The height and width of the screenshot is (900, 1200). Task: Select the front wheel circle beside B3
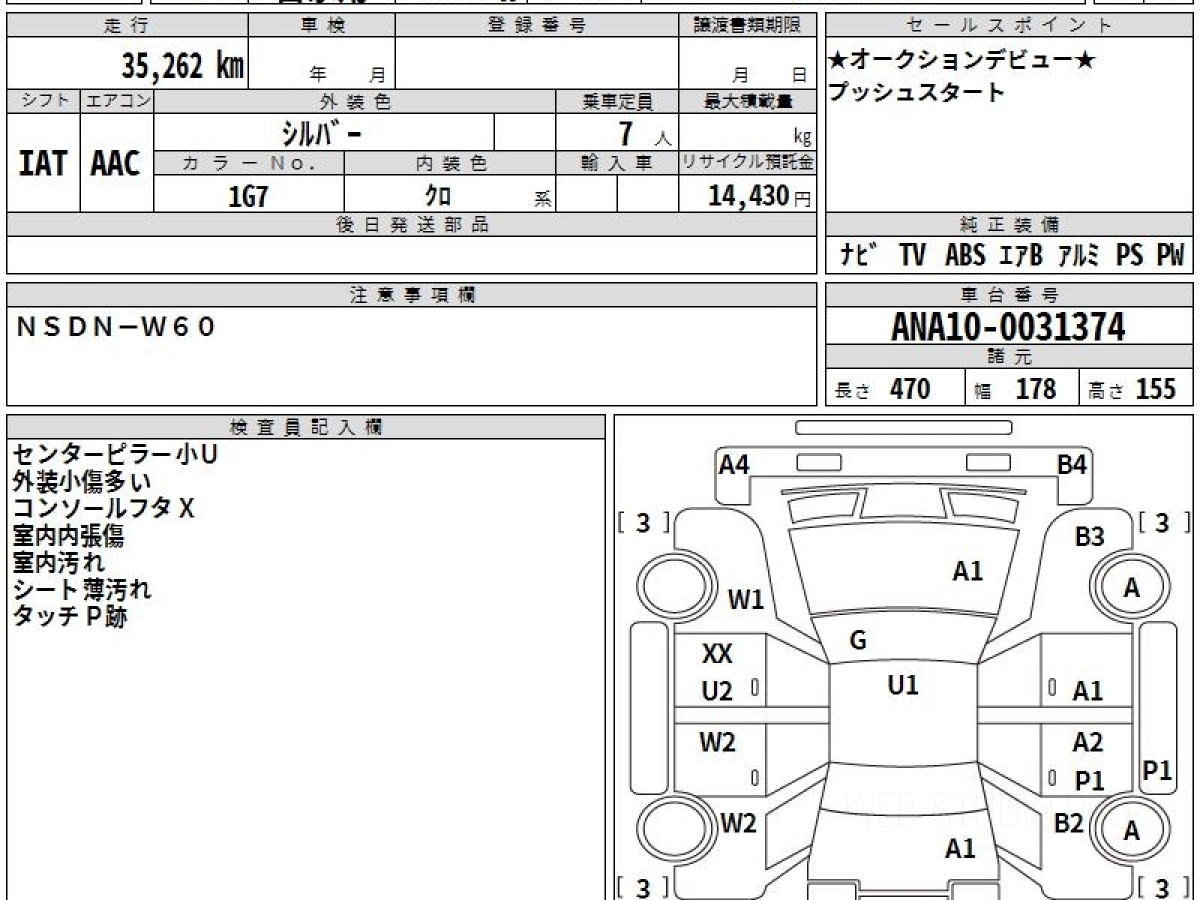coord(1131,588)
